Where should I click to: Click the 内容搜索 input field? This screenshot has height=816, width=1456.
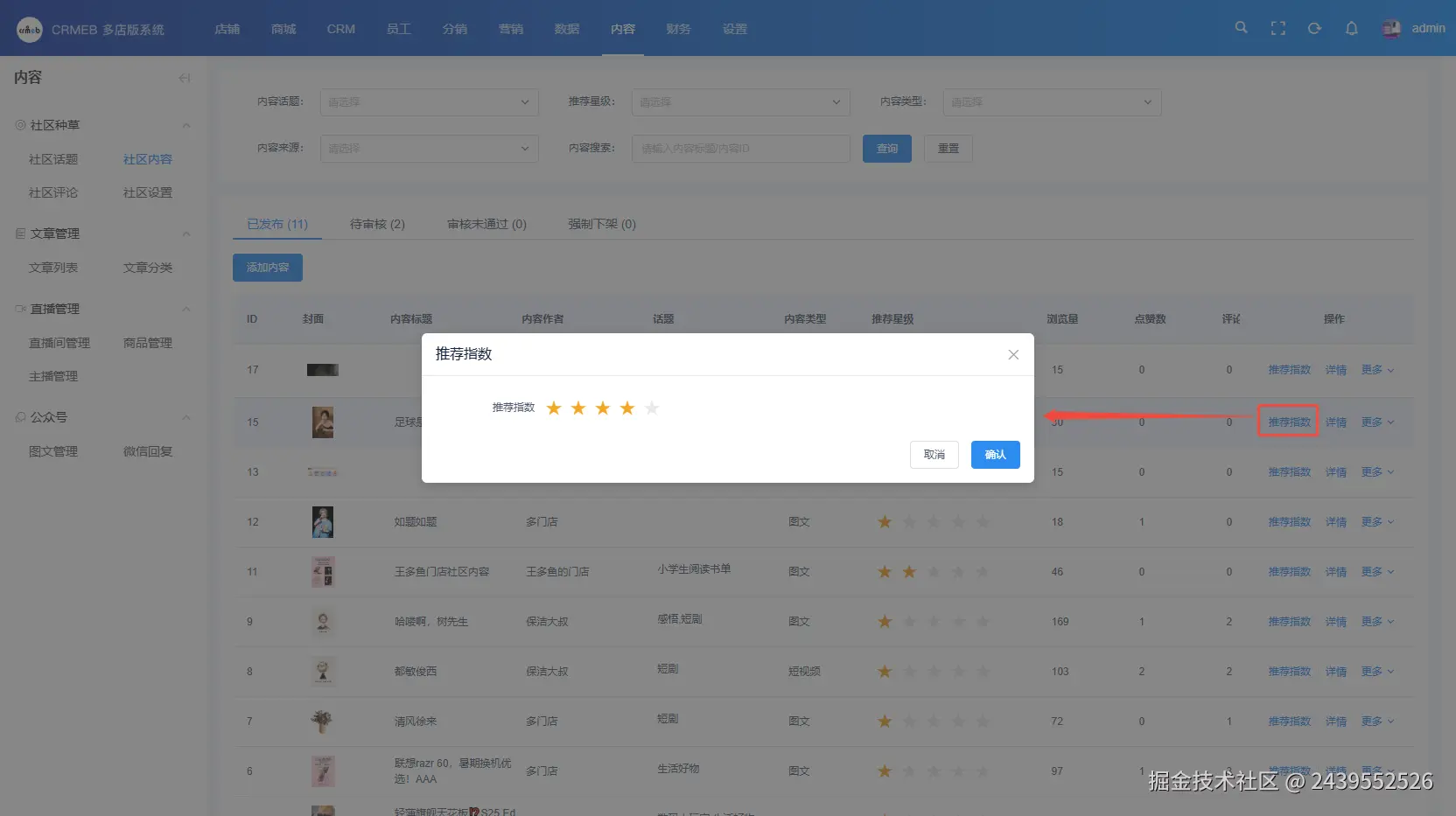click(x=741, y=149)
